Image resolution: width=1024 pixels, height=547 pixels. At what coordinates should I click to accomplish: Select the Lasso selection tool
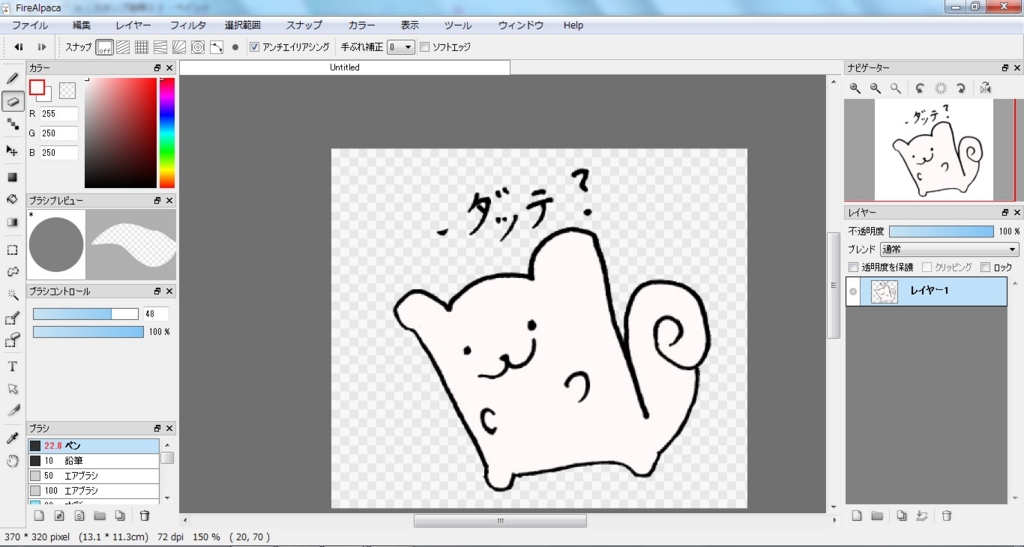point(12,272)
